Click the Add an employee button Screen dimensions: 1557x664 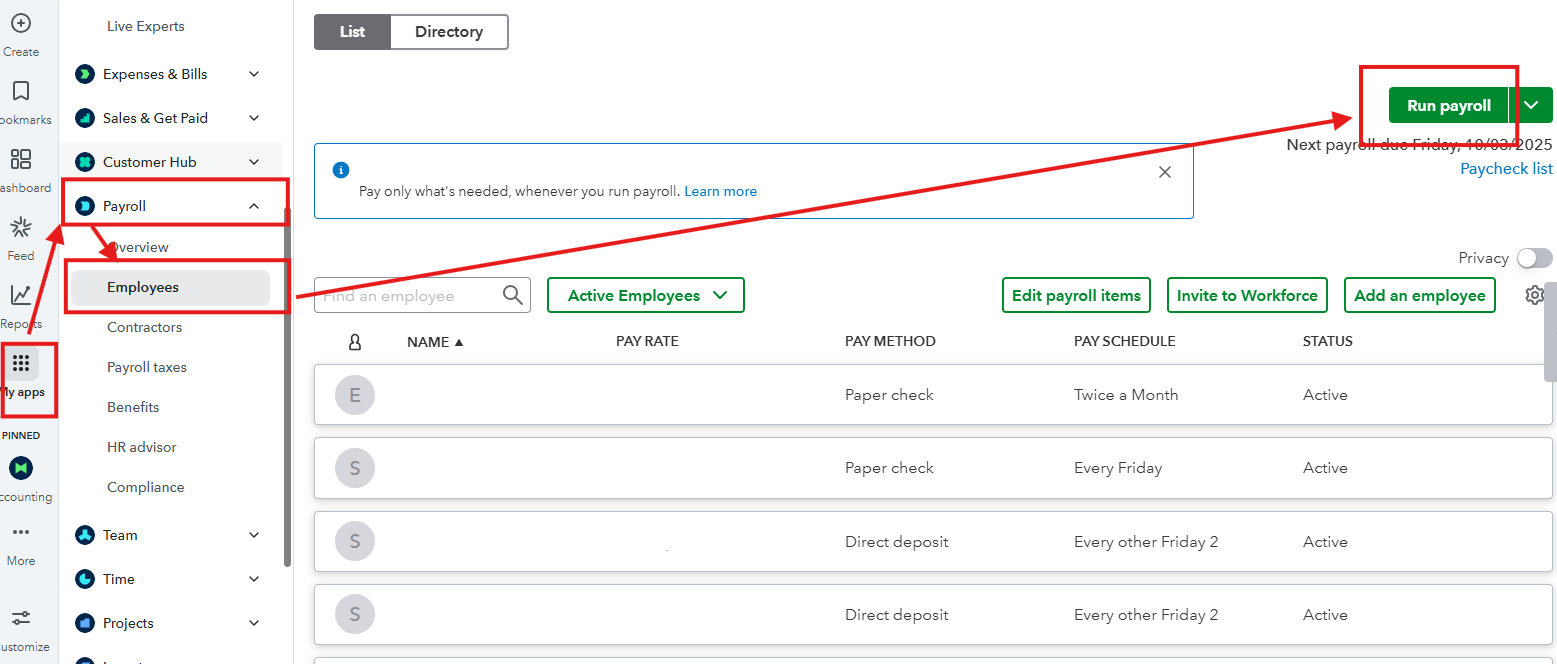(x=1419, y=295)
